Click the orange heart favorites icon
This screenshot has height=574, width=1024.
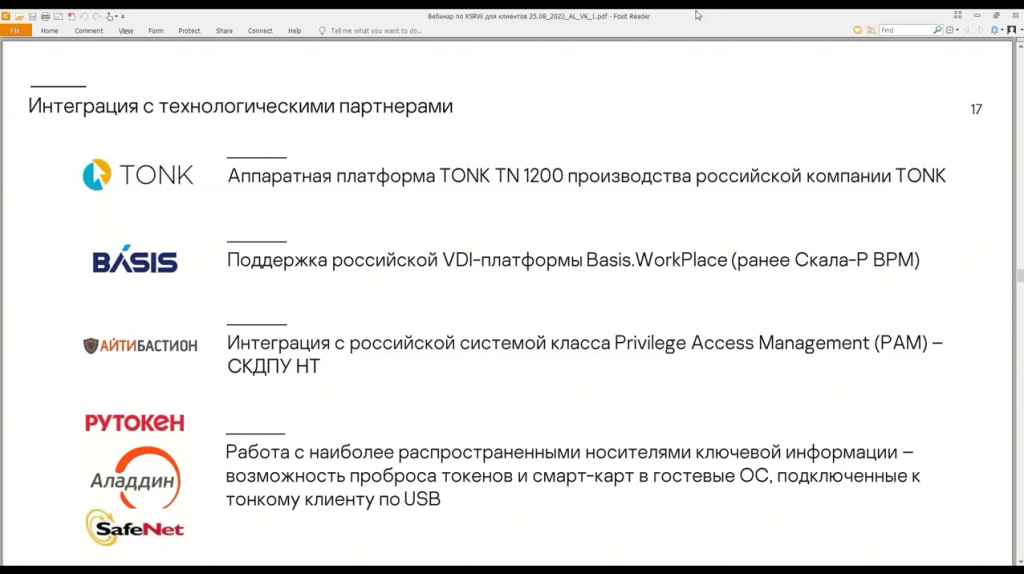point(857,30)
